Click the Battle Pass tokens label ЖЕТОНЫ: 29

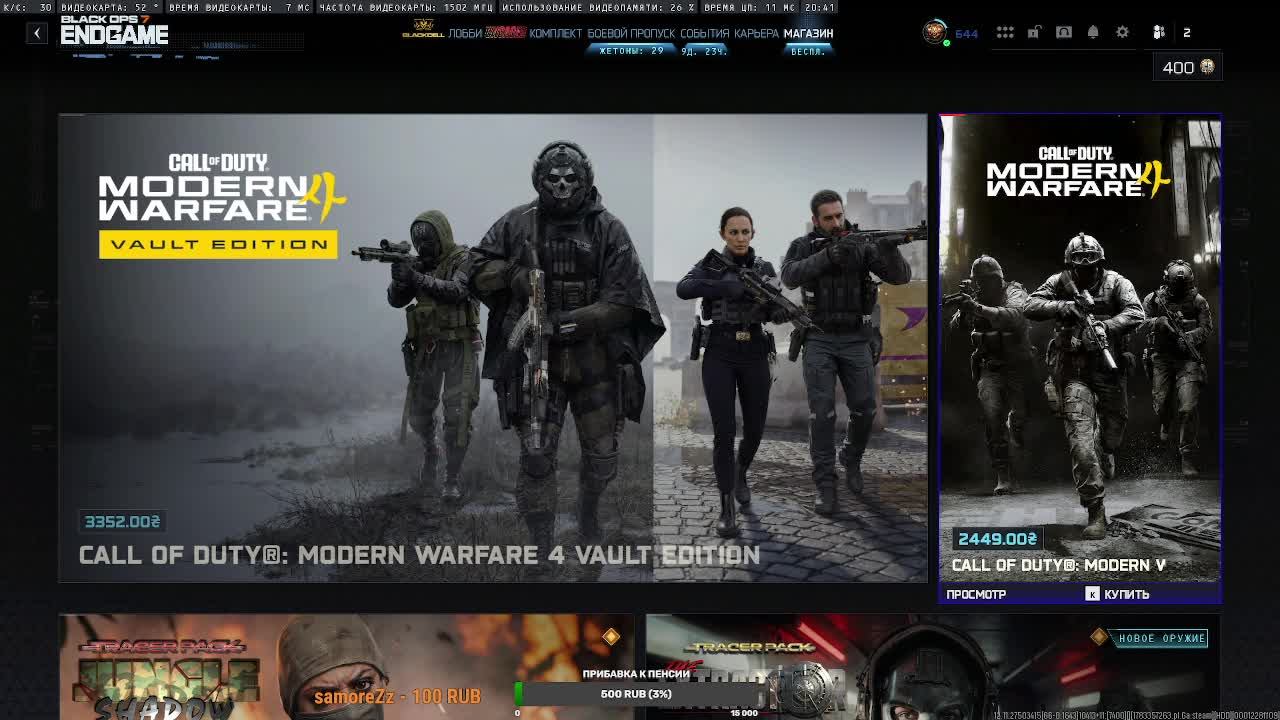pyautogui.click(x=631, y=51)
